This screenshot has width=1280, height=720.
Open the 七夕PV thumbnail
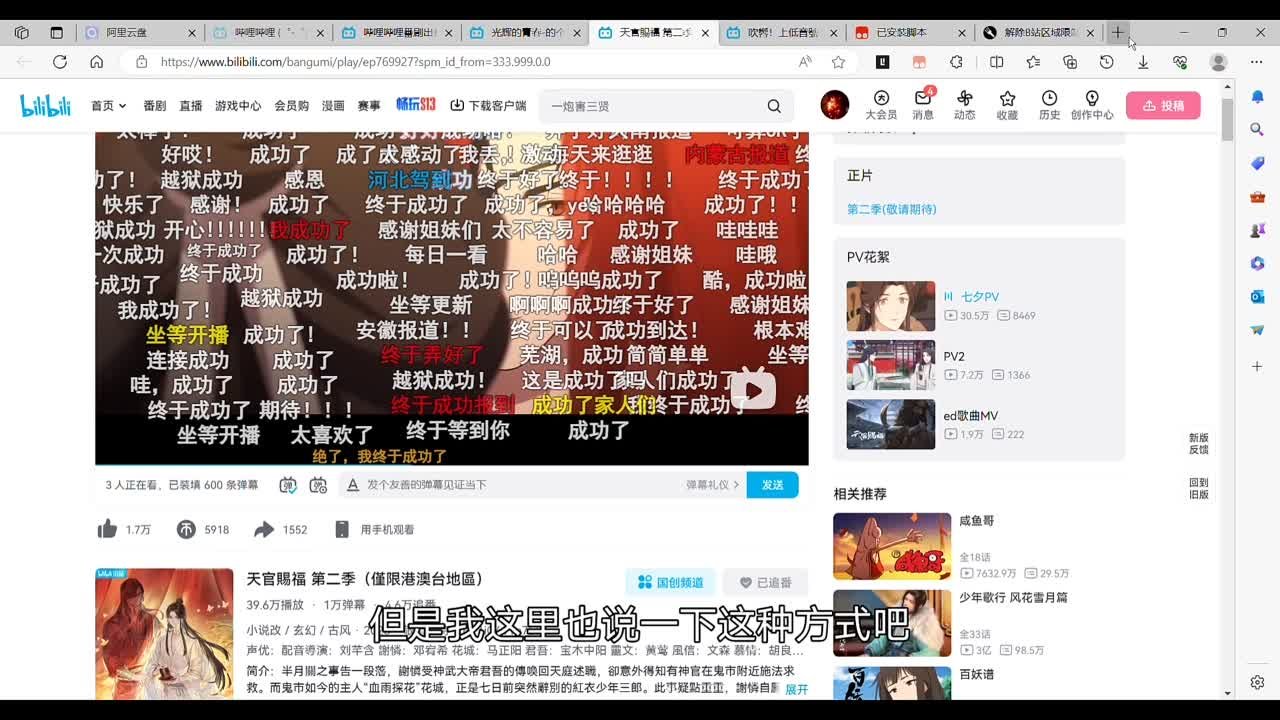891,306
